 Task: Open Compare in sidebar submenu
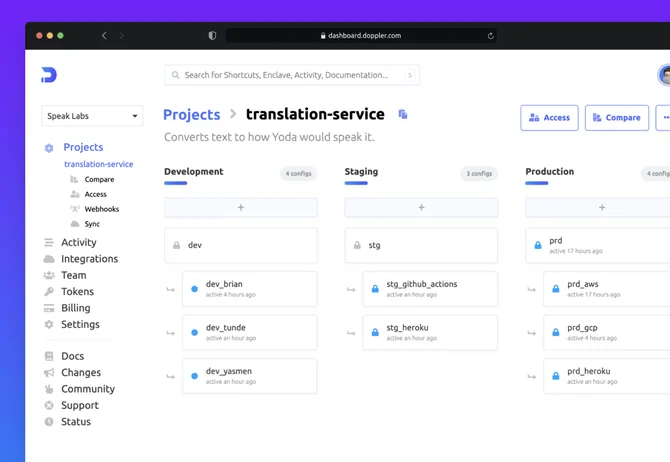(x=99, y=180)
